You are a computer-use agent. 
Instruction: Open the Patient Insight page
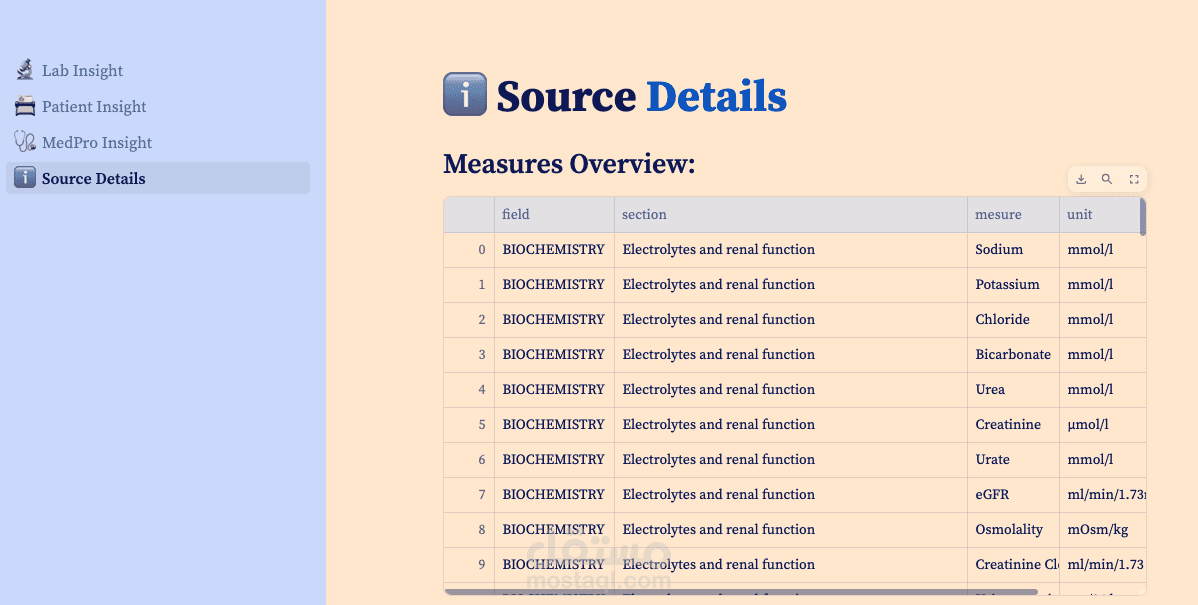coord(94,106)
